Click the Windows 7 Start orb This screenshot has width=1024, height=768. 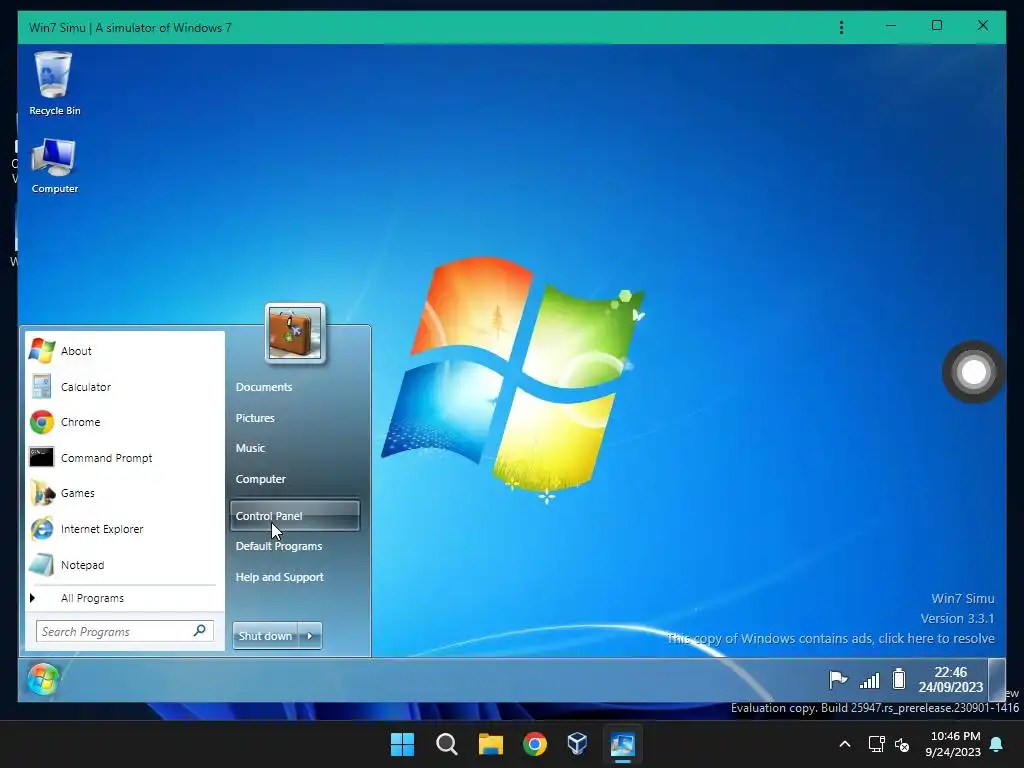pyautogui.click(x=44, y=679)
